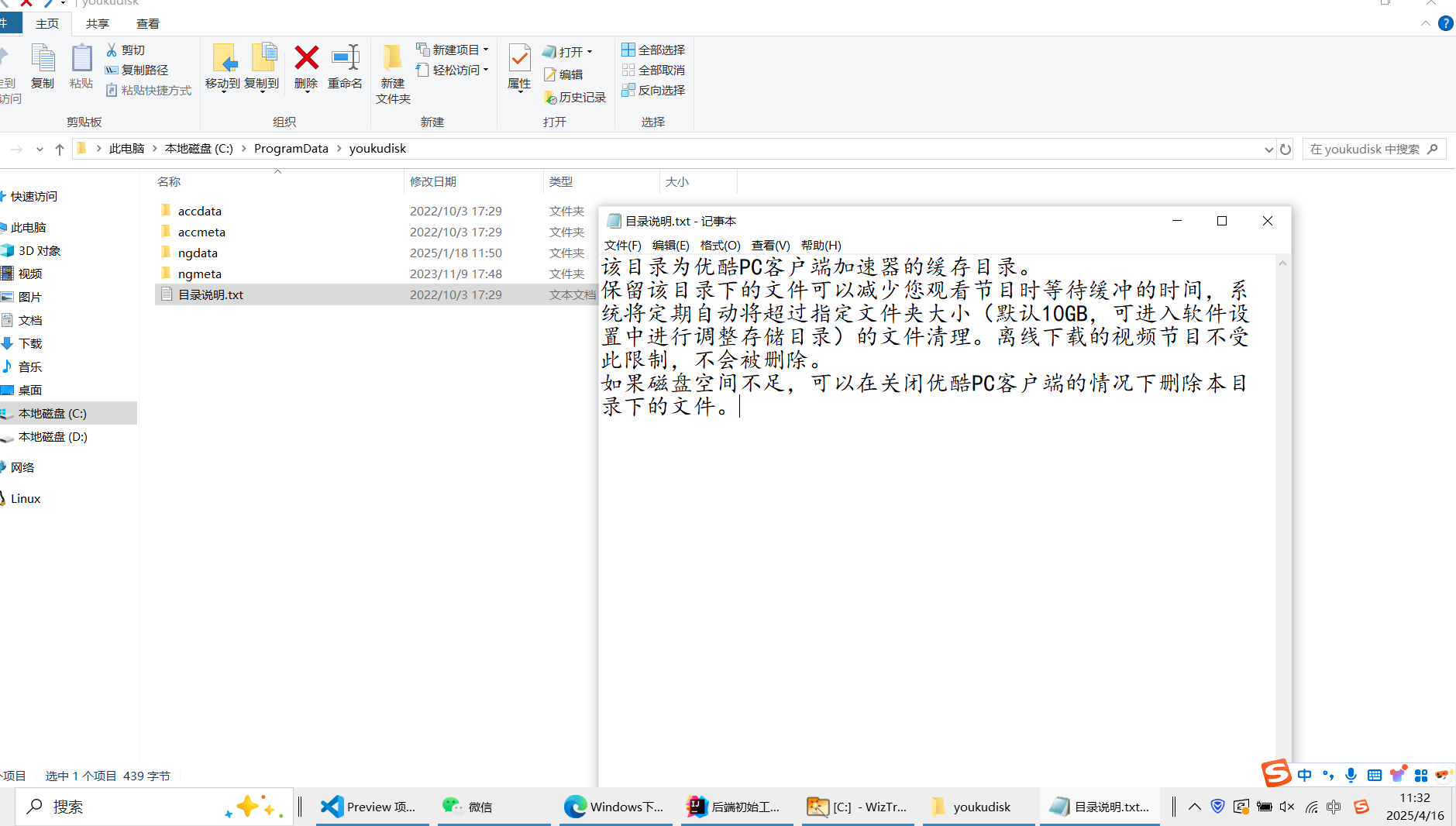Open Notepad View menu
This screenshot has width=1456, height=826.
pos(770,245)
